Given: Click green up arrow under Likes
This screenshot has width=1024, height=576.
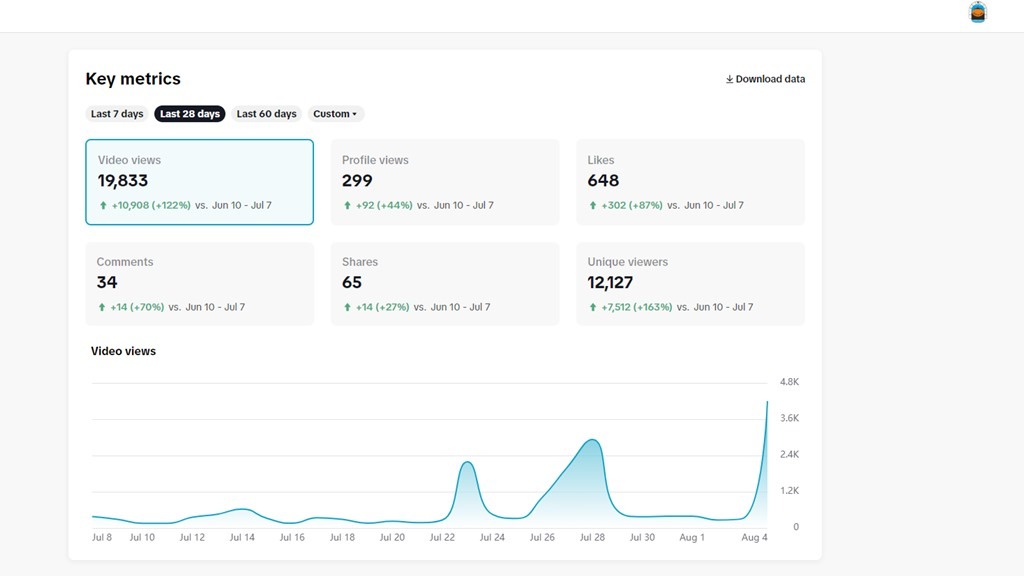Looking at the screenshot, I should [593, 206].
